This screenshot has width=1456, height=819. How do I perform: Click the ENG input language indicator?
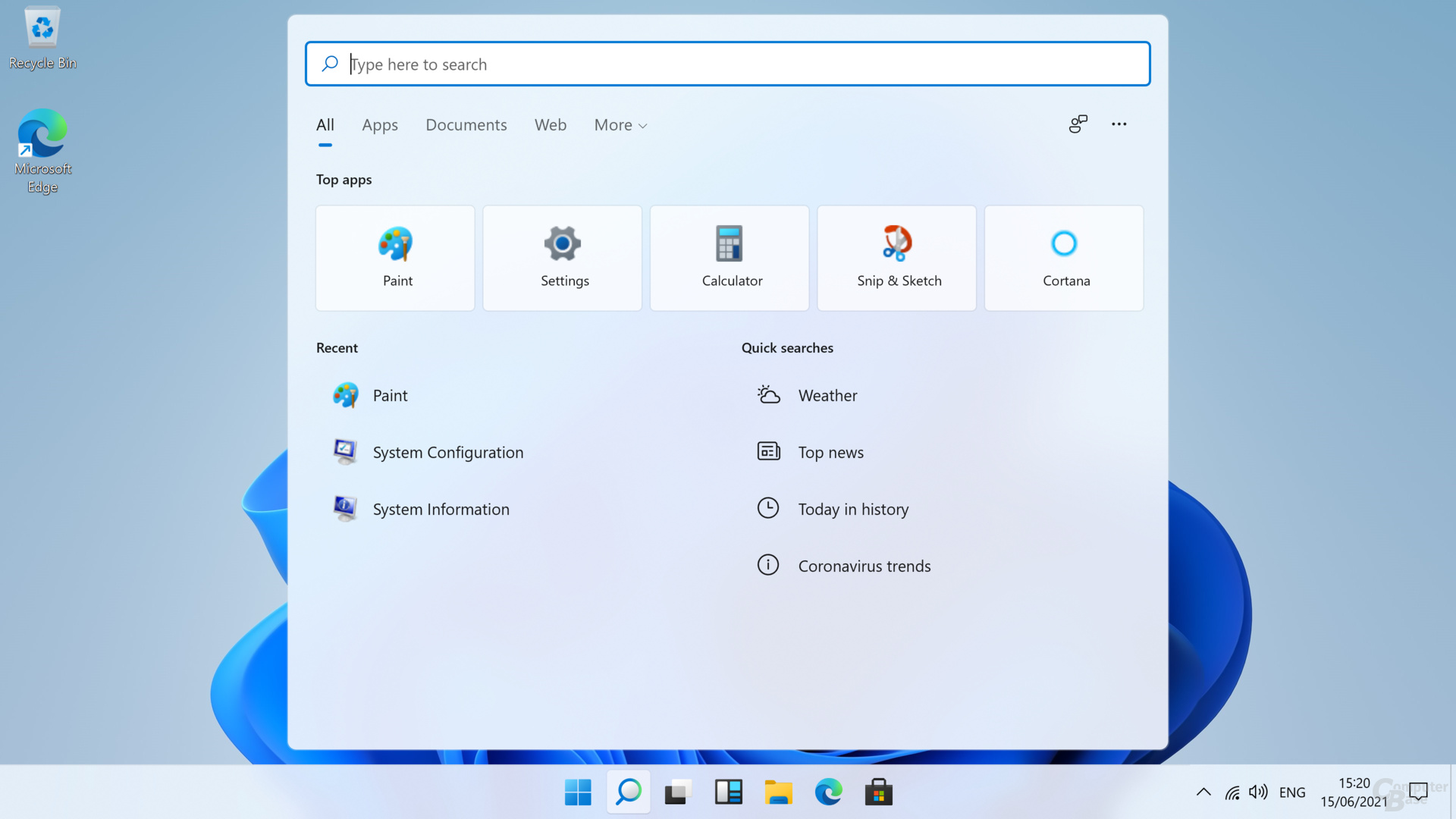click(x=1292, y=792)
